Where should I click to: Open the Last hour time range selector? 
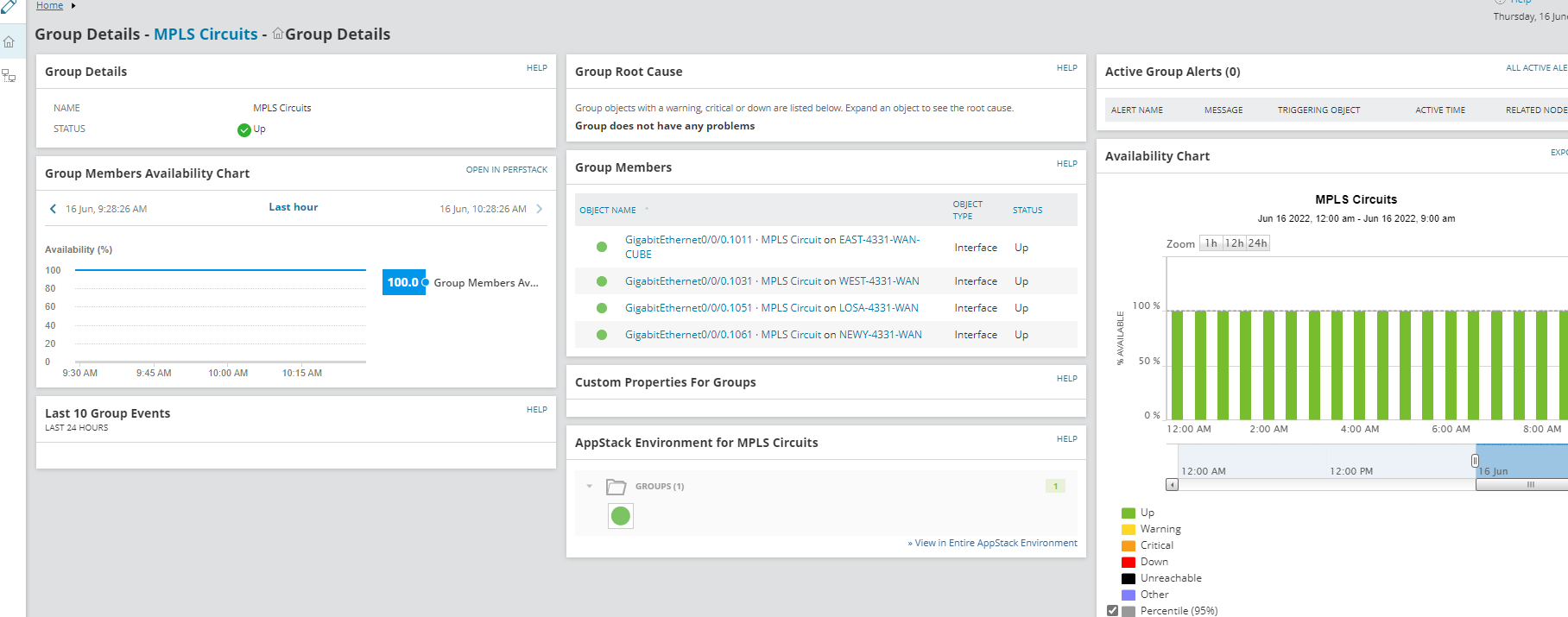(x=294, y=207)
